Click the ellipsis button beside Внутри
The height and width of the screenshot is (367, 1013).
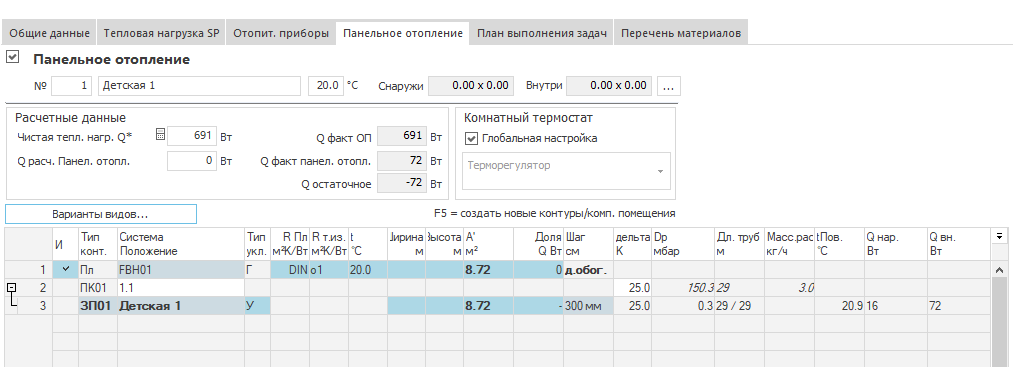[669, 85]
